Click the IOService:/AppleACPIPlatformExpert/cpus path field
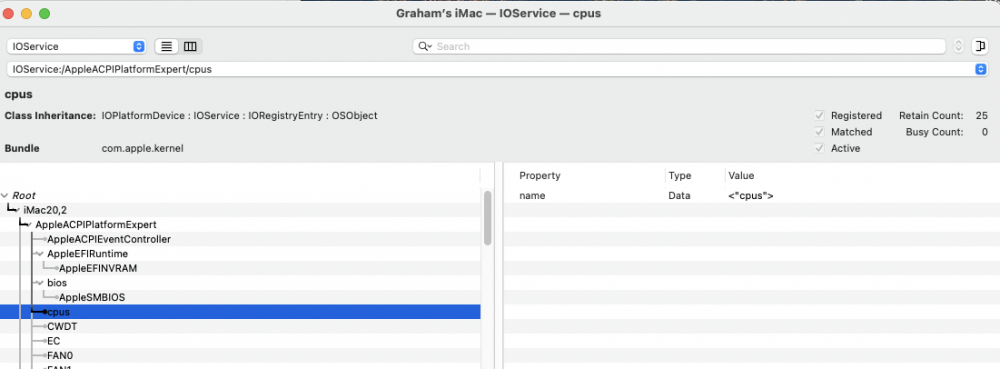 491,69
